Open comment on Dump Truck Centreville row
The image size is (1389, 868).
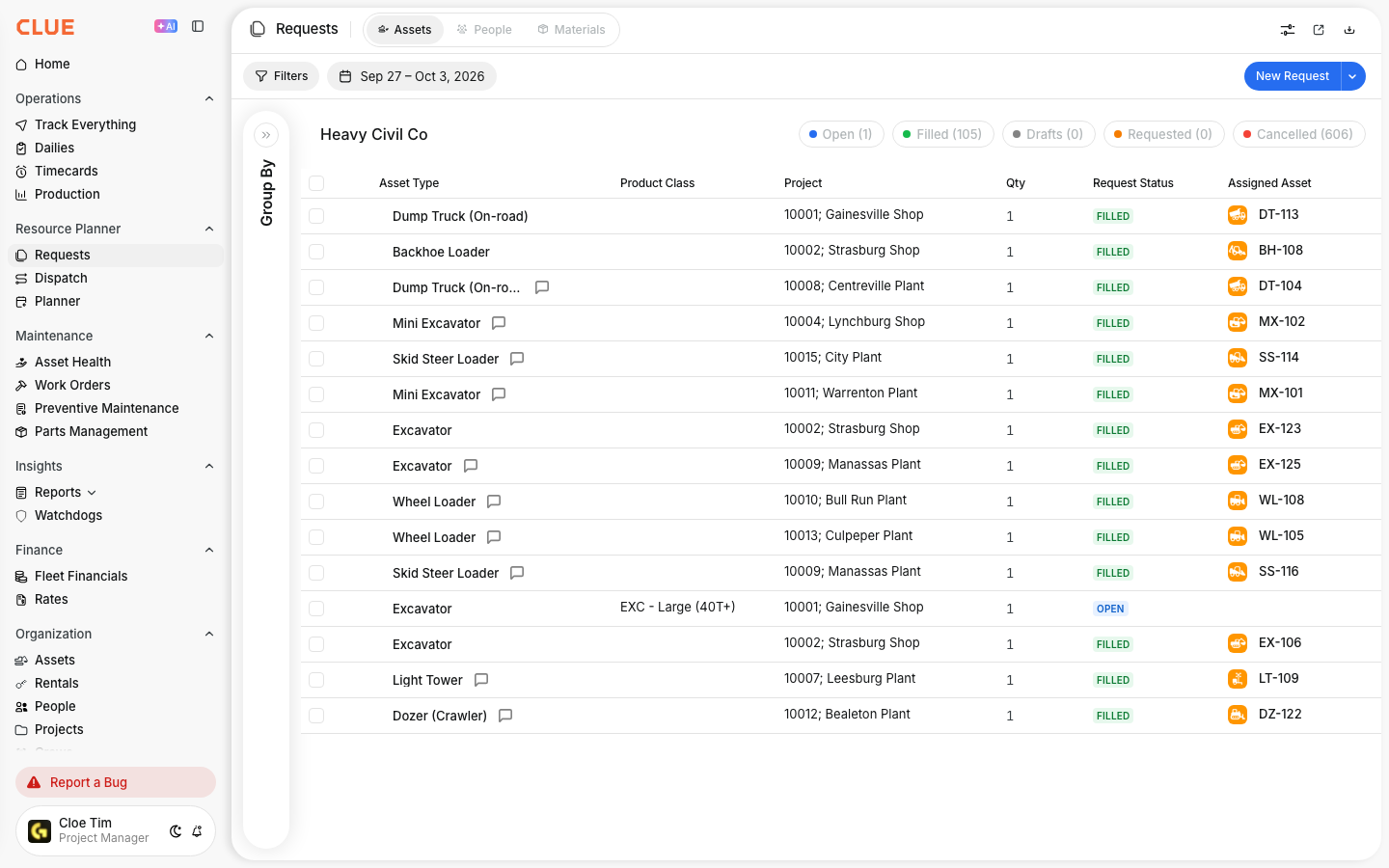tap(542, 287)
